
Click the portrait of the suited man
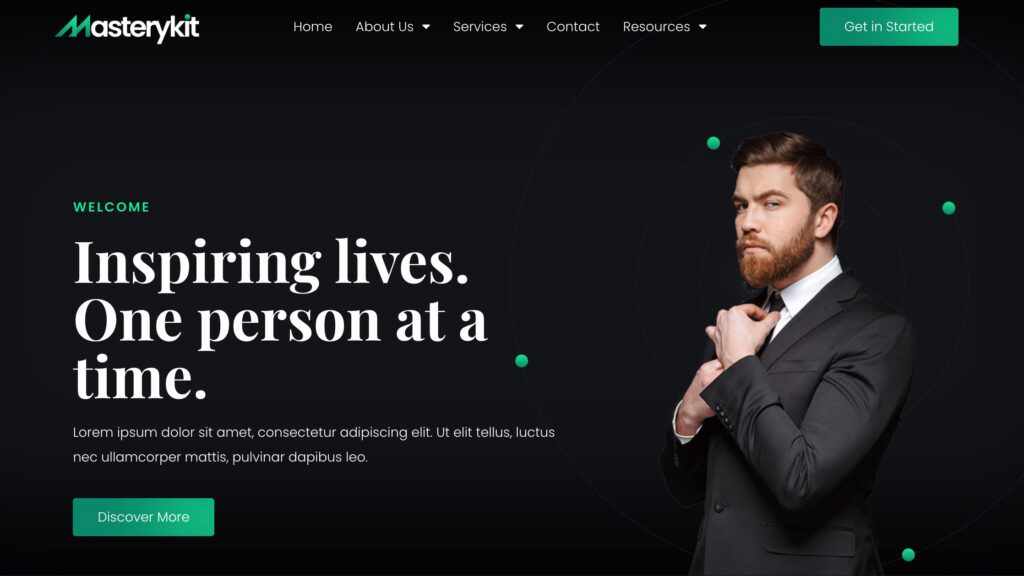[787, 353]
